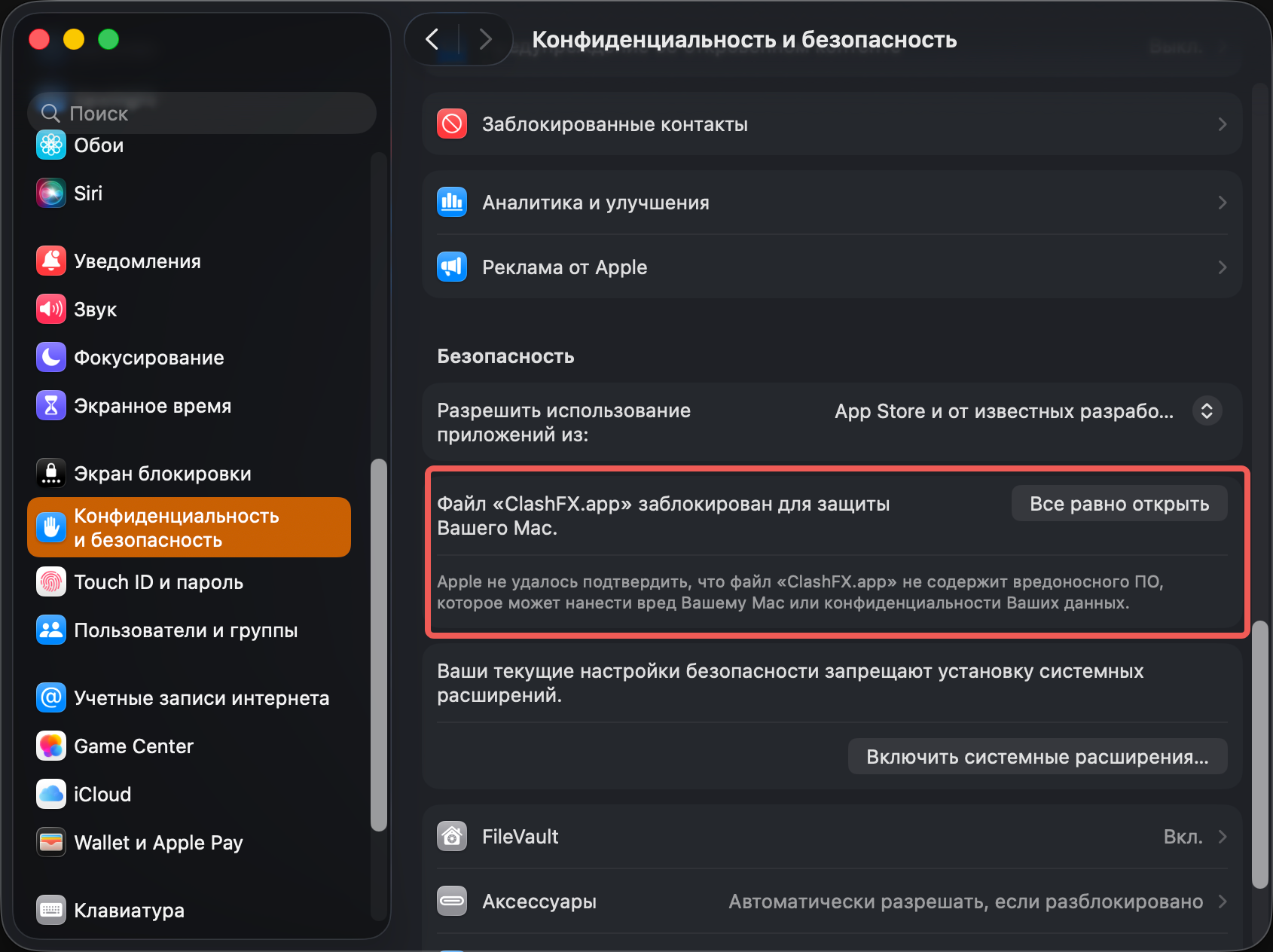Select the Touch ID fingerprint icon
Image resolution: width=1273 pixels, height=952 pixels.
(x=50, y=581)
